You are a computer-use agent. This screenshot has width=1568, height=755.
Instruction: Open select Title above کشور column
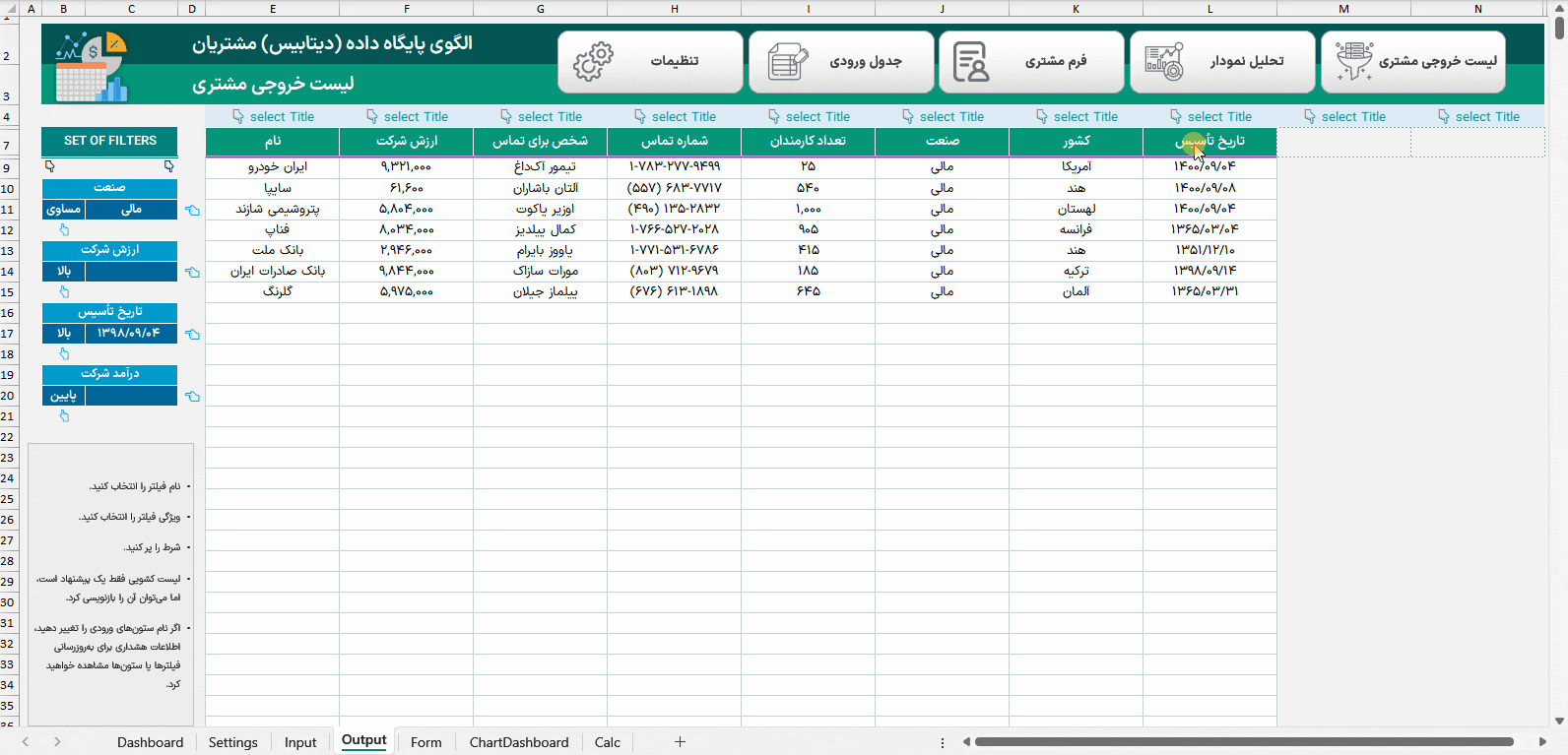[1077, 116]
